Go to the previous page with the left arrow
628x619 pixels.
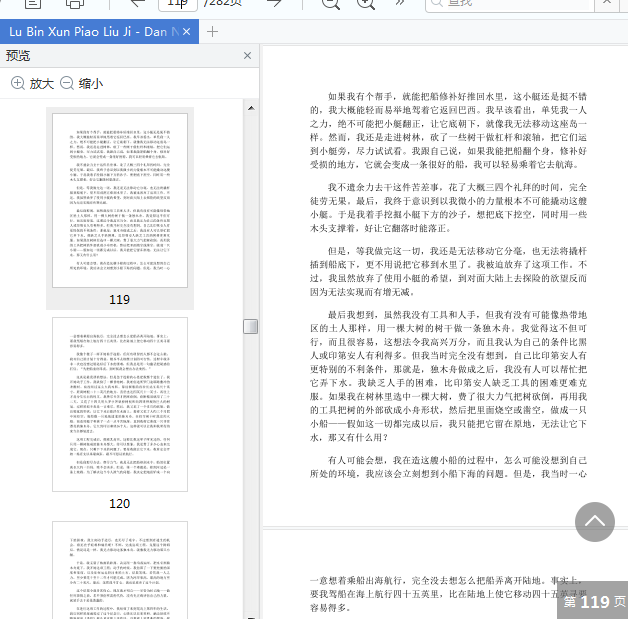(139, 4)
